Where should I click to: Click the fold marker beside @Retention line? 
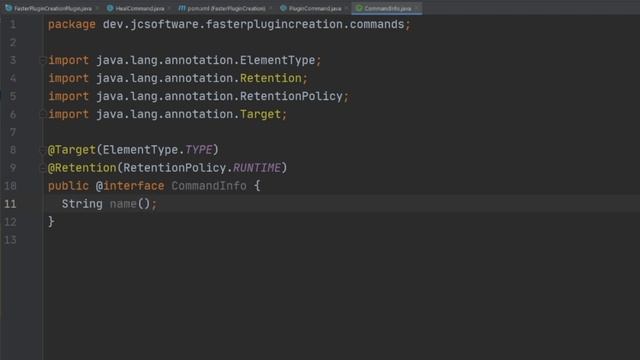pyautogui.click(x=42, y=168)
